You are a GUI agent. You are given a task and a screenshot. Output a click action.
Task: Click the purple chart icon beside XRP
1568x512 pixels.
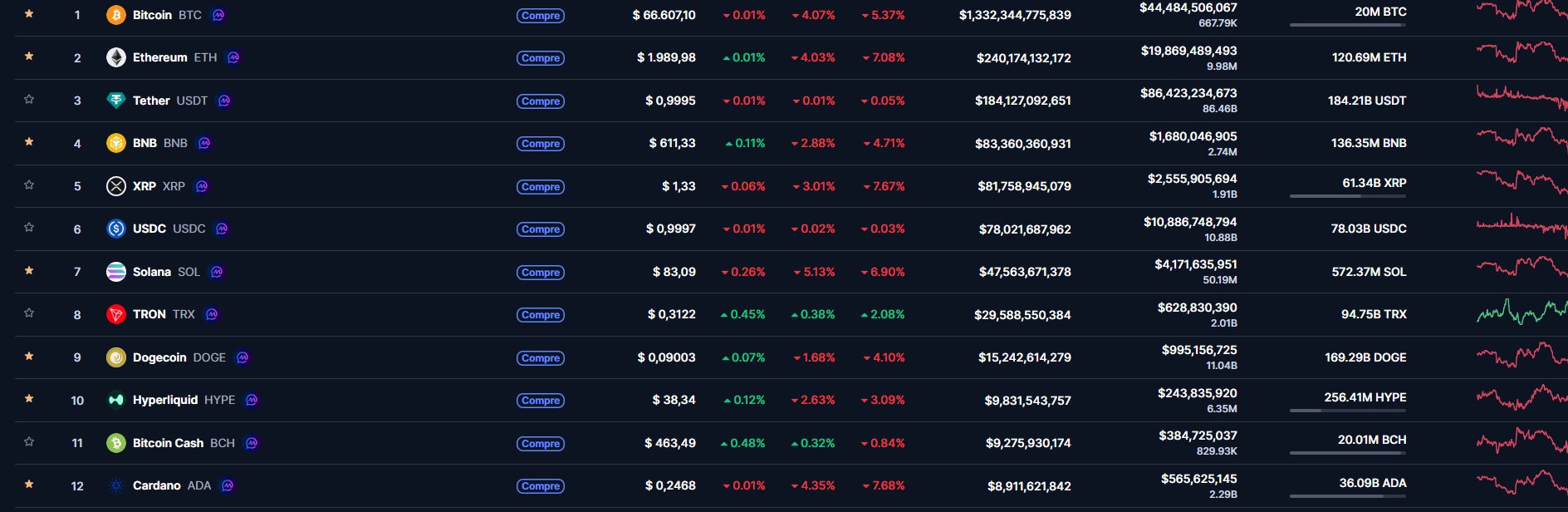tap(202, 186)
